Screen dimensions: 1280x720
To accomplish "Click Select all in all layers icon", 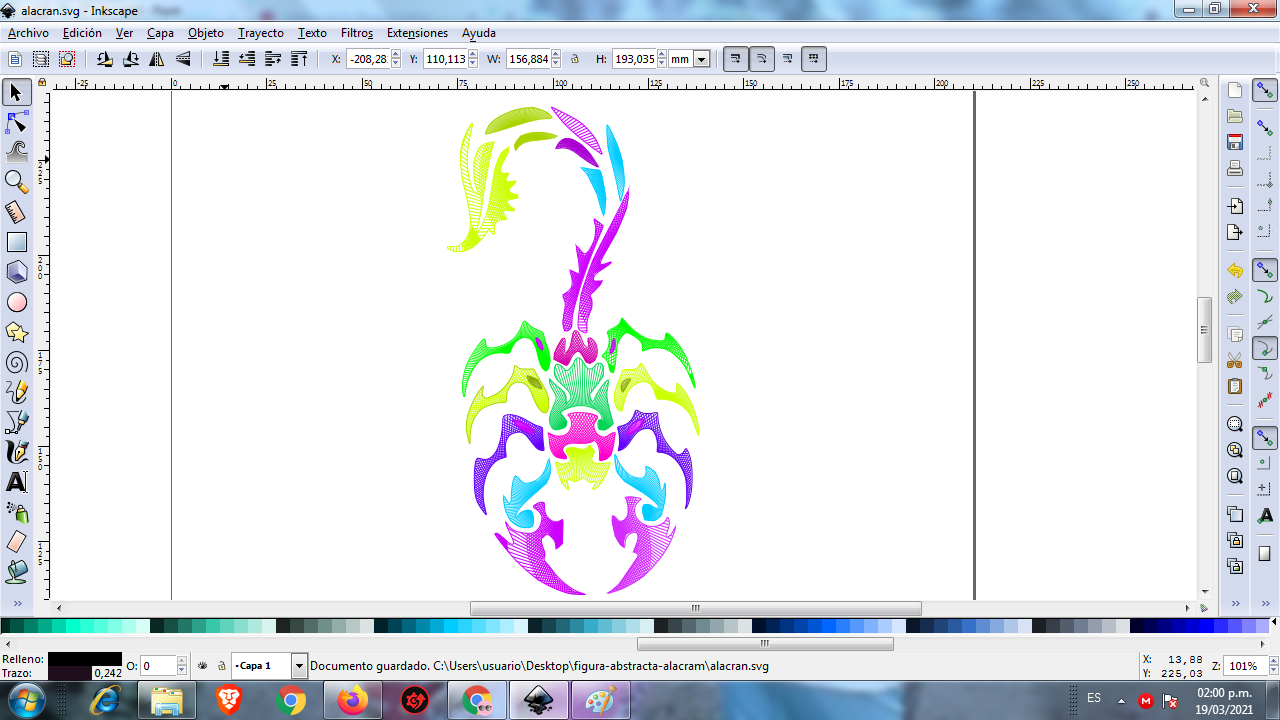I will coord(41,59).
